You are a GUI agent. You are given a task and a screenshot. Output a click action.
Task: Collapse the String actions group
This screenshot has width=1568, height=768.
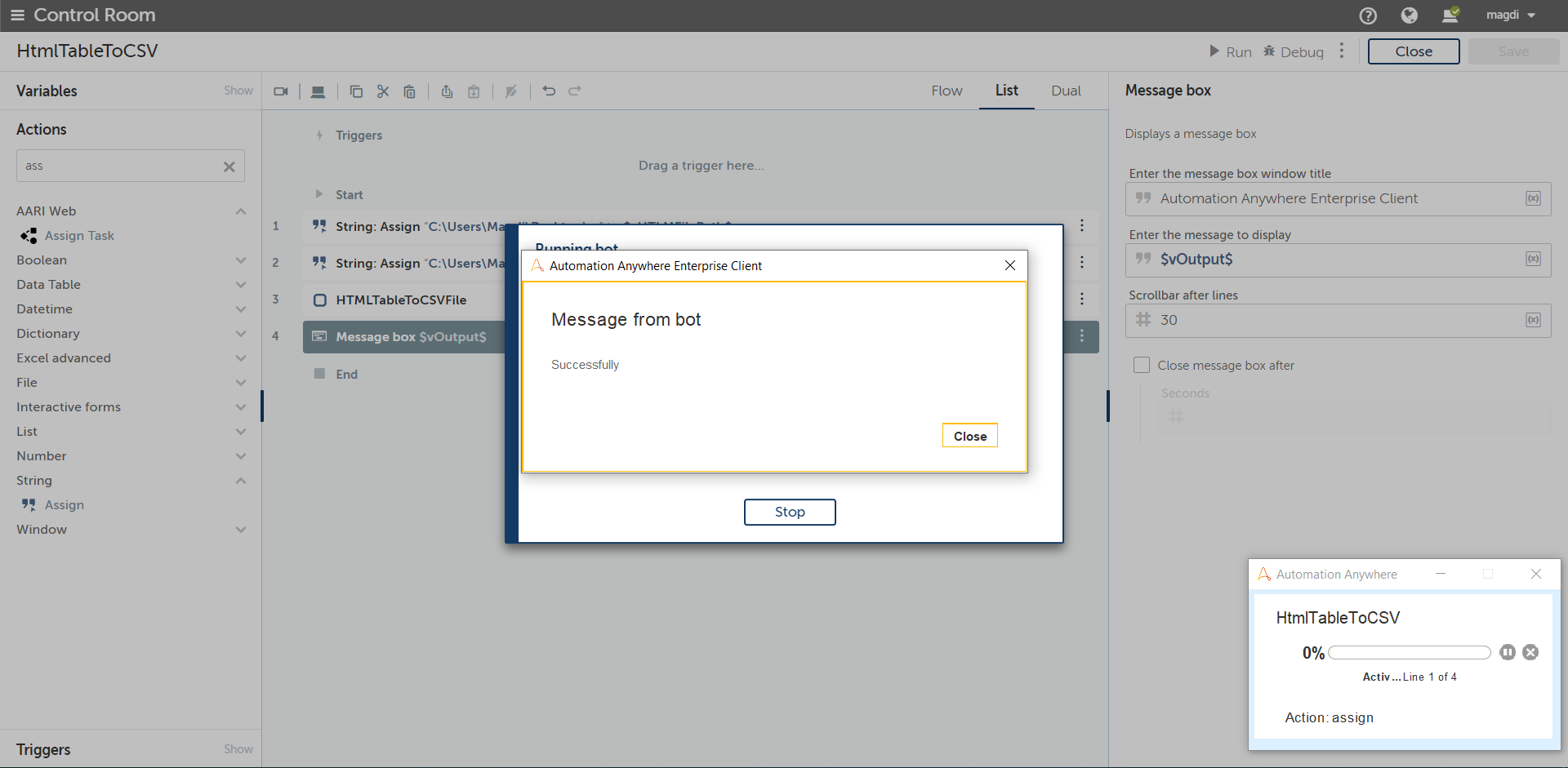[x=241, y=481]
